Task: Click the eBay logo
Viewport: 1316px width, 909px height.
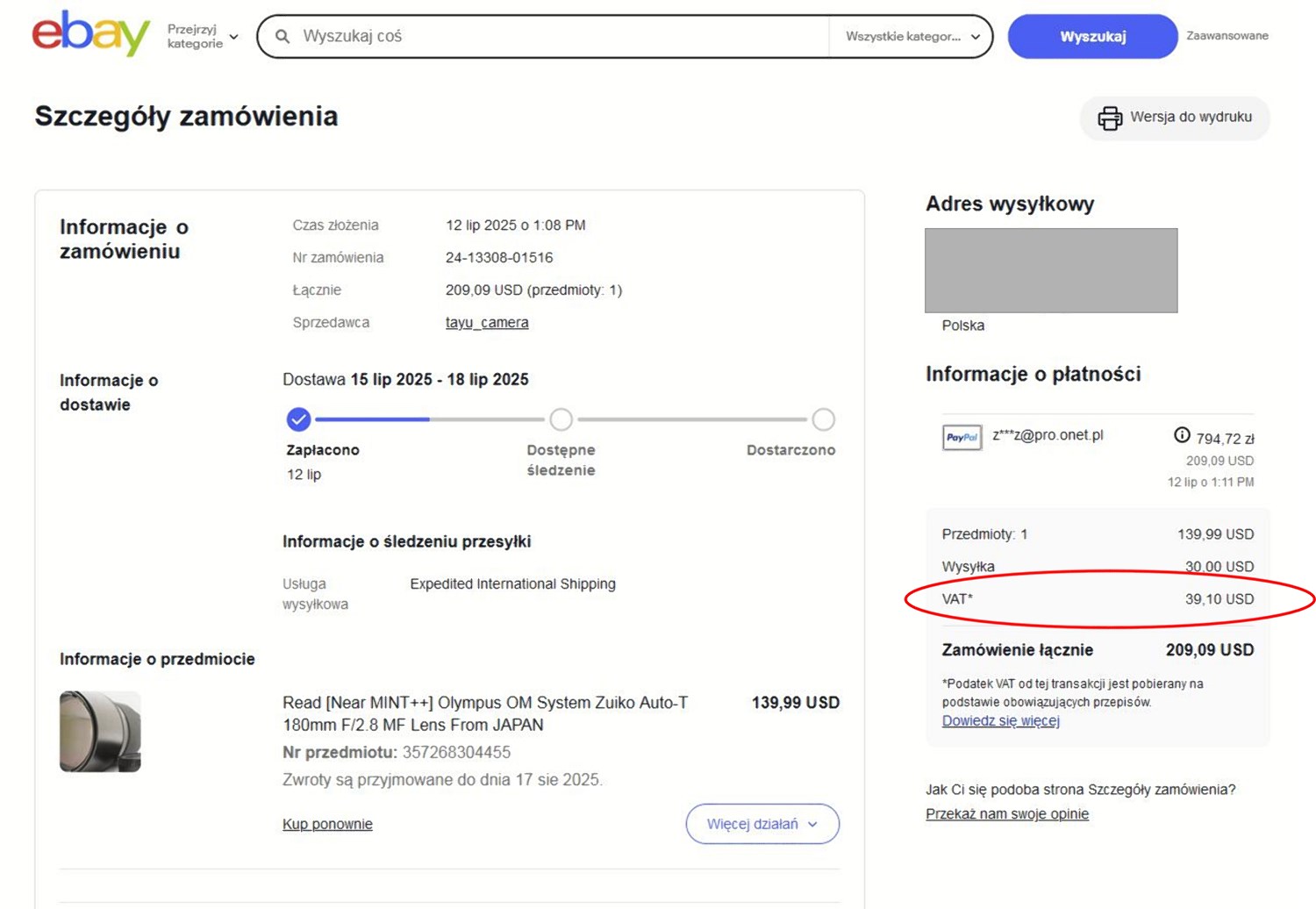Action: [x=90, y=34]
